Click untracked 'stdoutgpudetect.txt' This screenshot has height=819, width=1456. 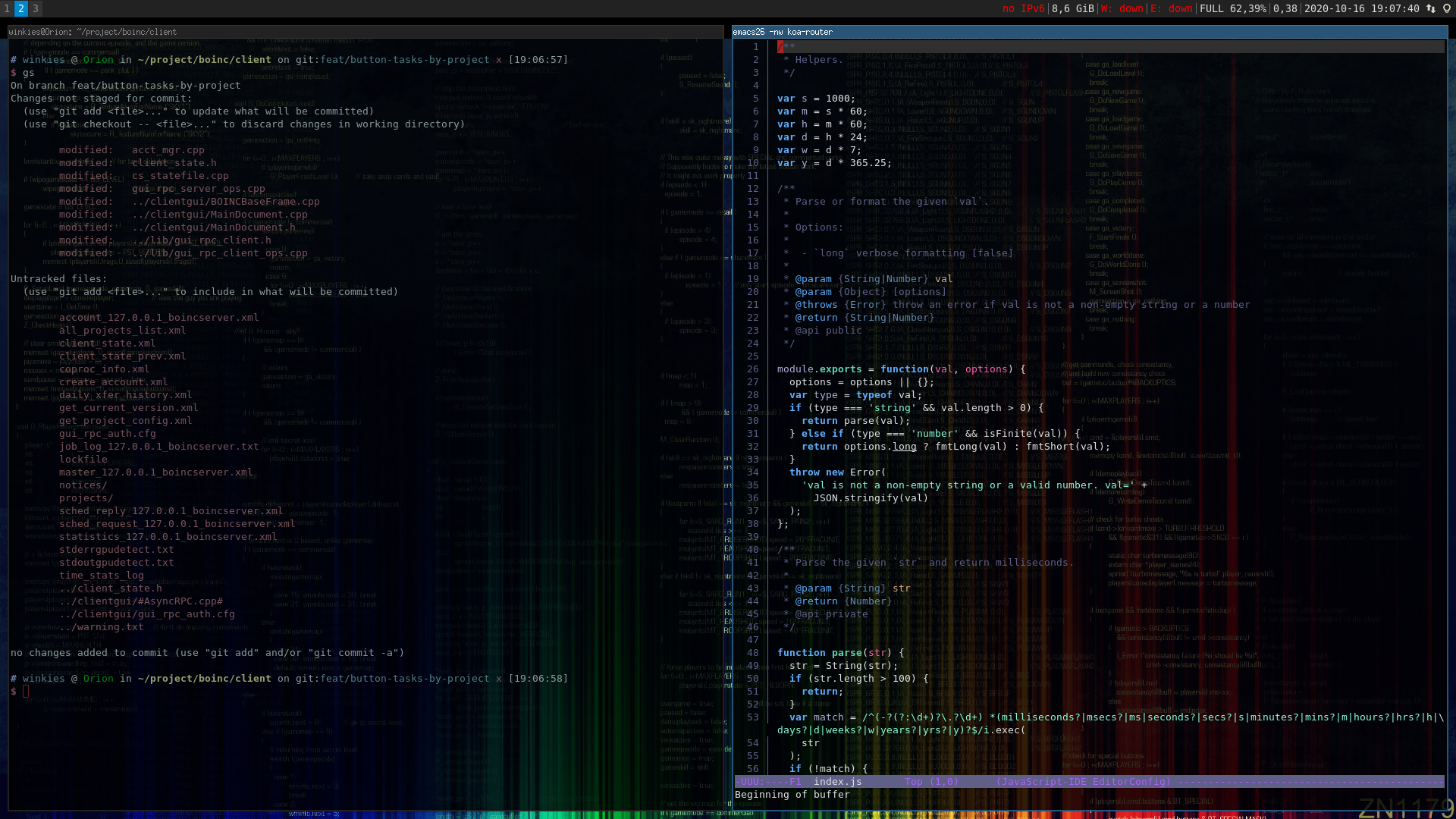(x=117, y=563)
